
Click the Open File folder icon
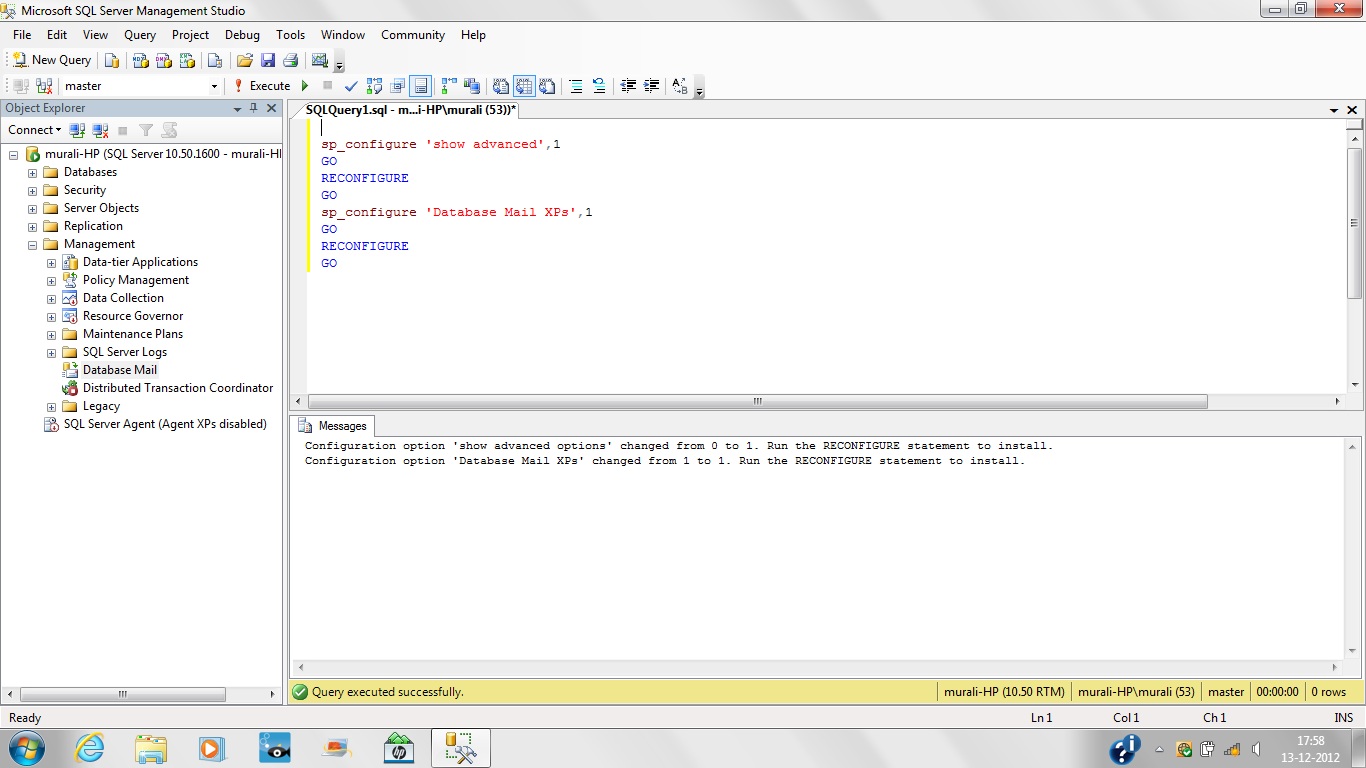[244, 60]
